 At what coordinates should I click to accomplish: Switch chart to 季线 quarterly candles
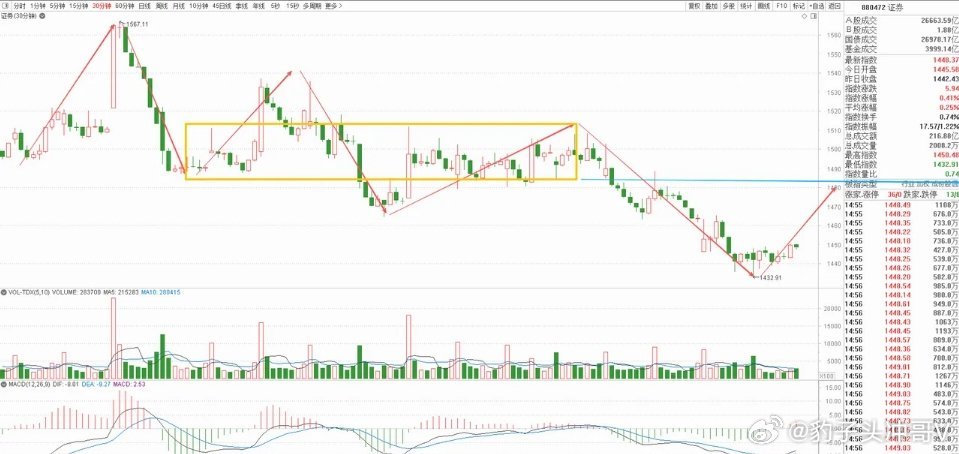tap(242, 6)
